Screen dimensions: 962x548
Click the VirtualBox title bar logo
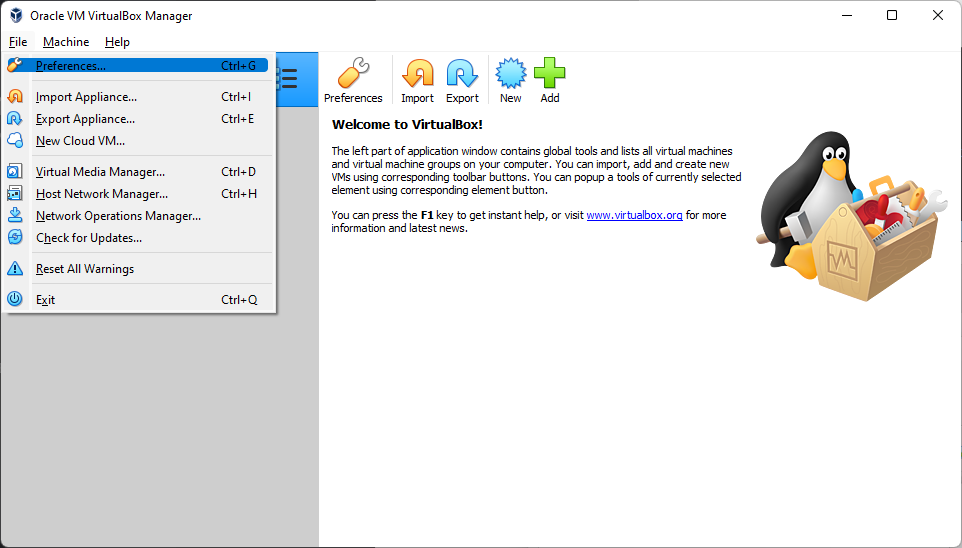pos(16,16)
